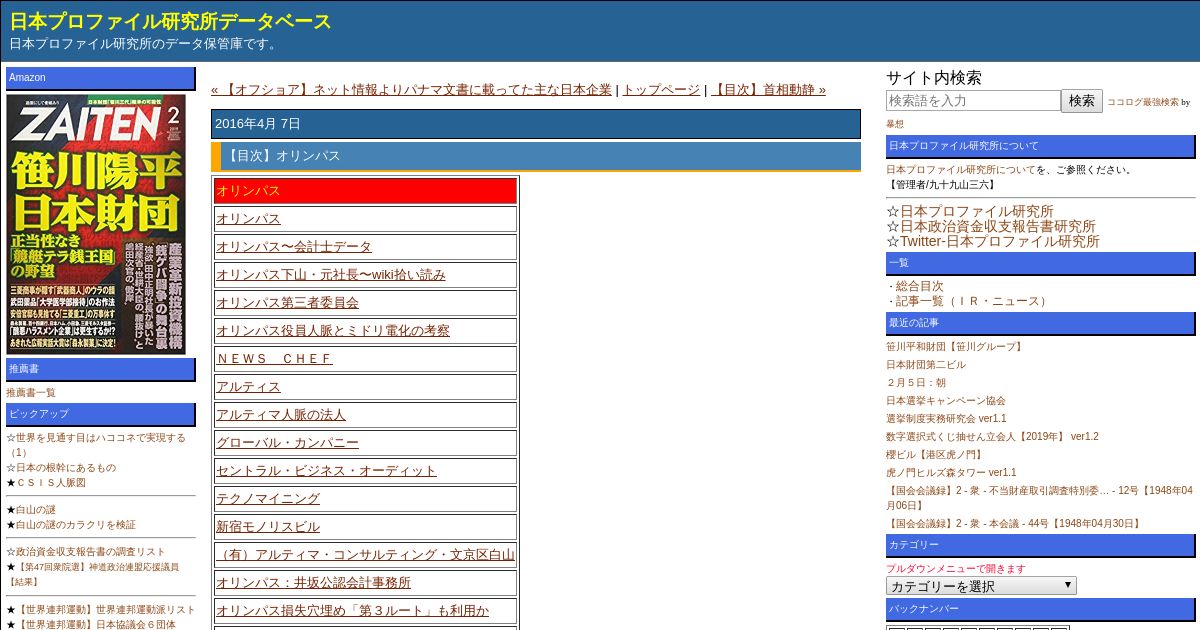Go to previous article about オフショア パナマ文書
Image resolution: width=1200 pixels, height=630 pixels.
pyautogui.click(x=411, y=89)
